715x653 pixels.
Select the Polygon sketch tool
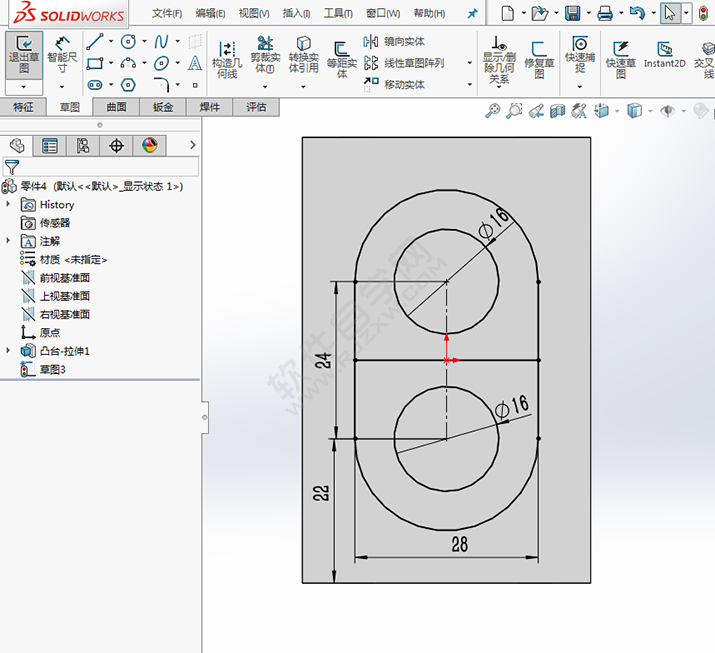(128, 85)
